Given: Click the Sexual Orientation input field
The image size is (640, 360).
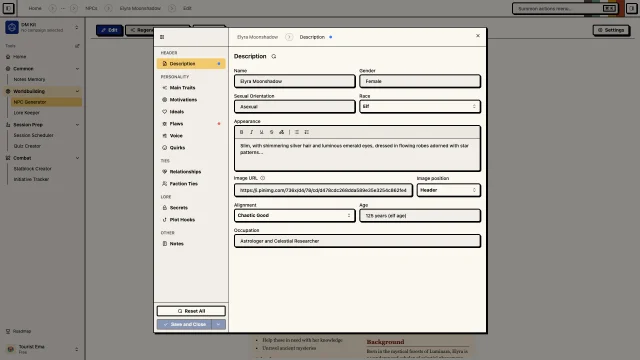Looking at the screenshot, I should (x=294, y=107).
